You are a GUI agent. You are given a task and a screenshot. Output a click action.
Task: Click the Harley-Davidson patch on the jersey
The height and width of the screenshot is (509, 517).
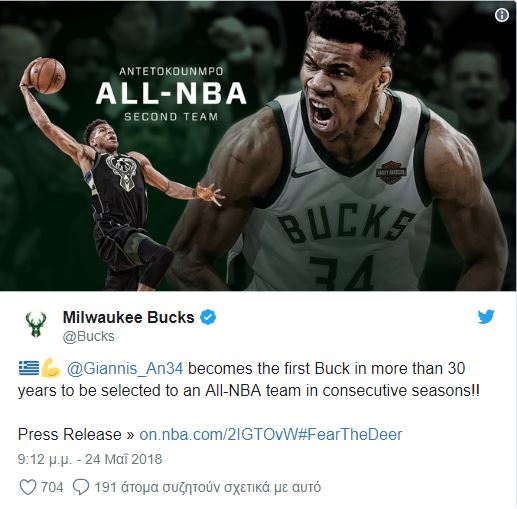click(x=391, y=172)
